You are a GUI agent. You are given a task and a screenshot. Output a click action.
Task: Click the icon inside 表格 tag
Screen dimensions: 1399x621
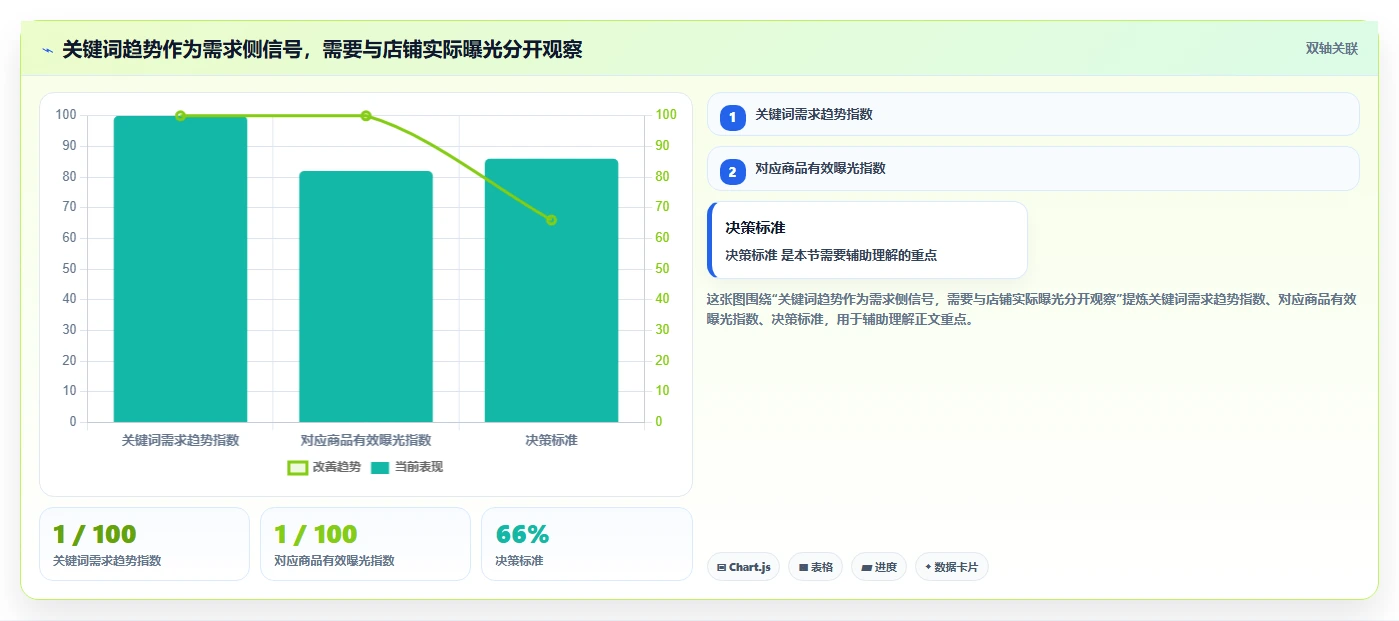point(803,568)
